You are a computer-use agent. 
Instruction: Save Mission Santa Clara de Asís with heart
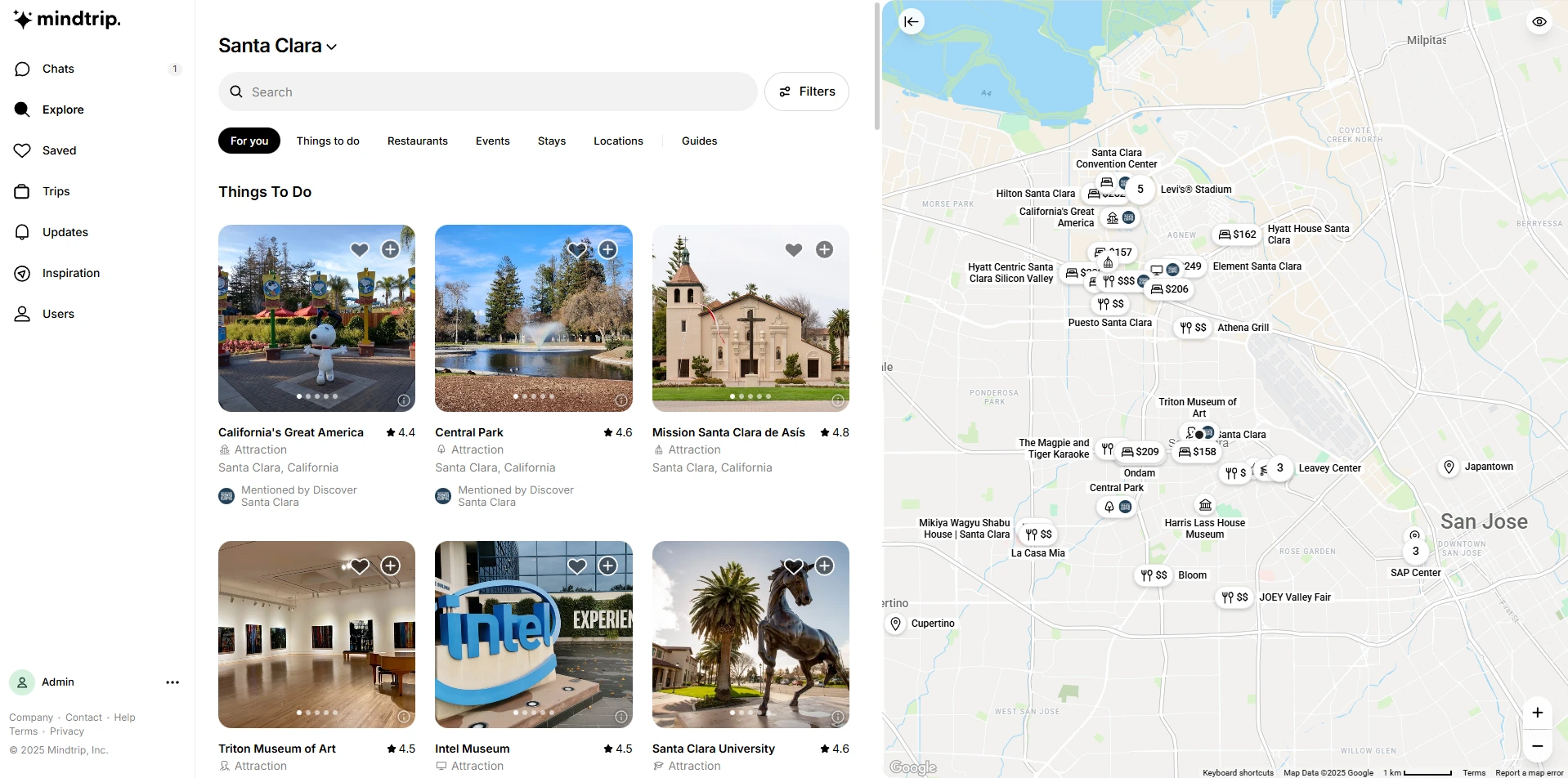click(794, 250)
